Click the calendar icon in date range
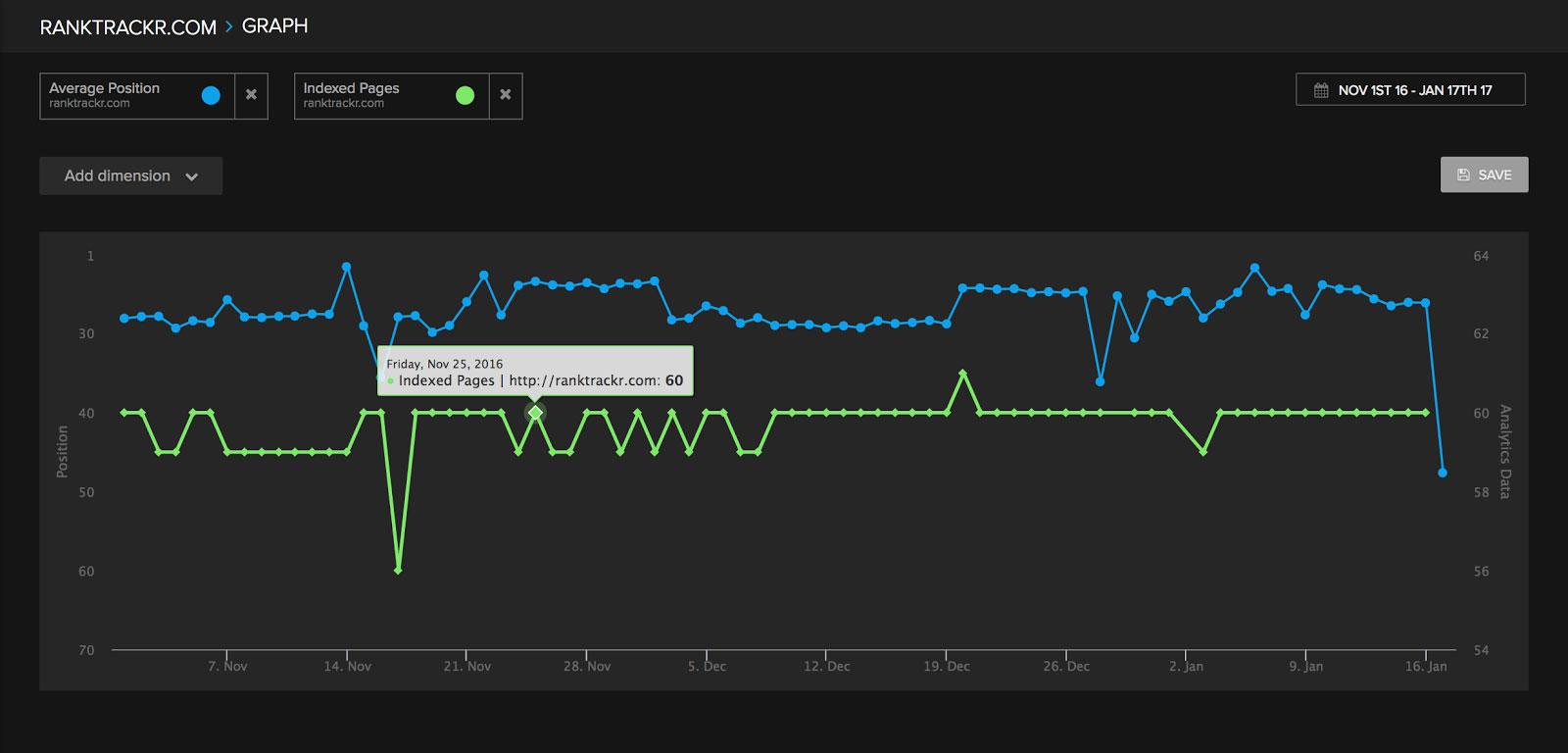Screen dimensions: 1568x753 coord(1321,90)
